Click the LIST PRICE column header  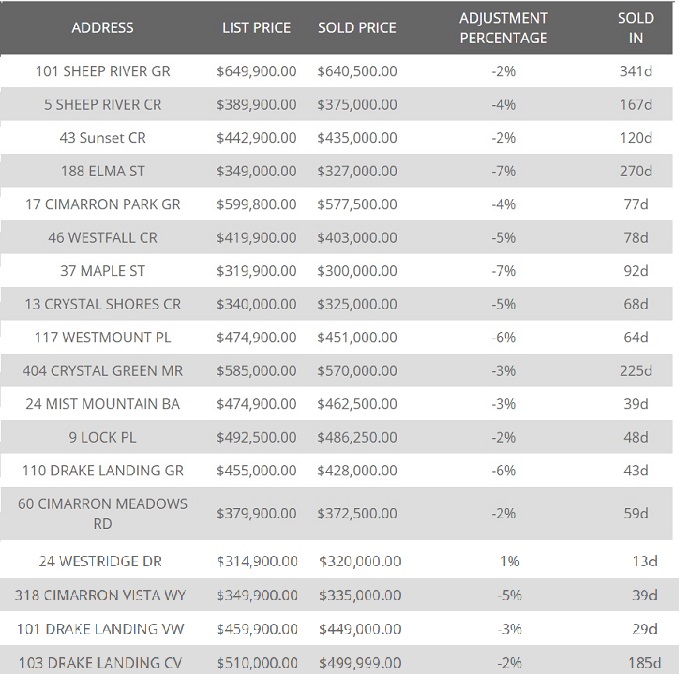[x=256, y=28]
